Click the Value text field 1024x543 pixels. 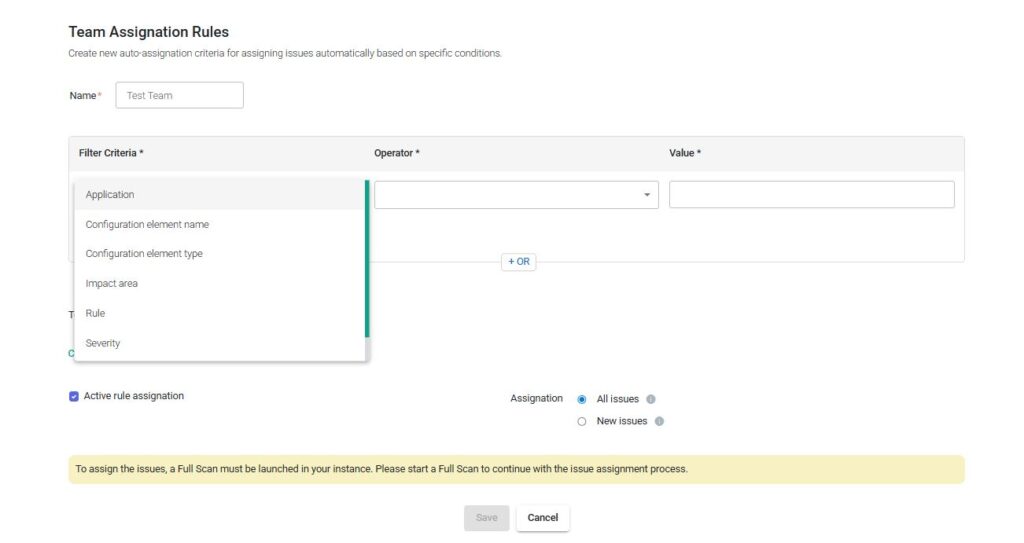(x=811, y=195)
